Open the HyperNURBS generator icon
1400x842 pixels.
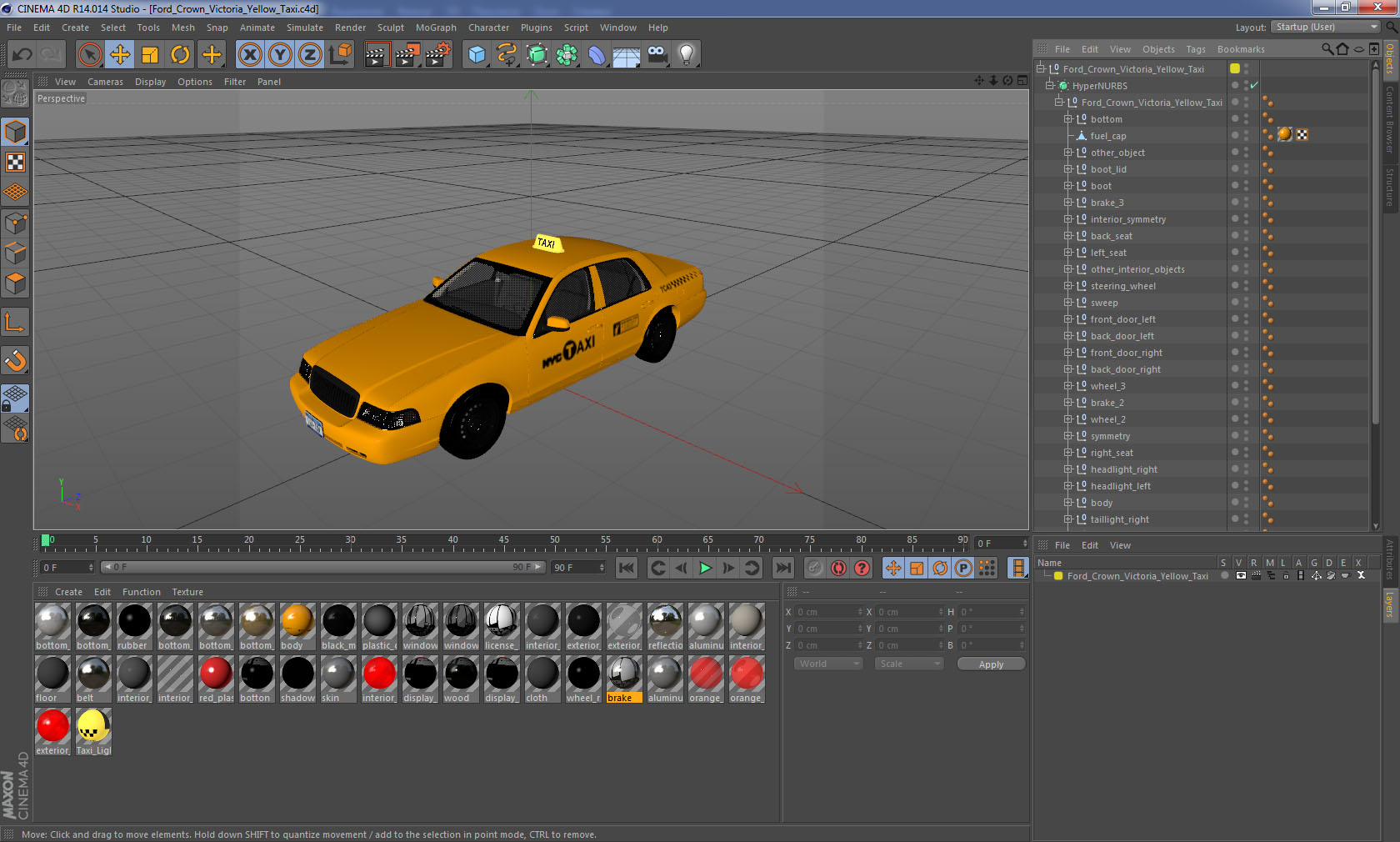[537, 55]
